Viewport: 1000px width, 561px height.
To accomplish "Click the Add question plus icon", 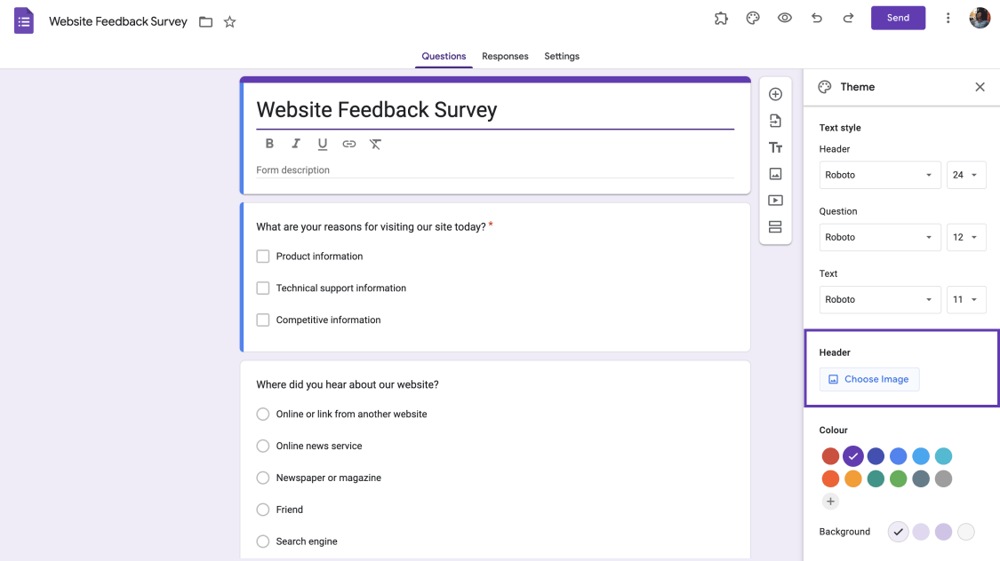I will [x=775, y=94].
